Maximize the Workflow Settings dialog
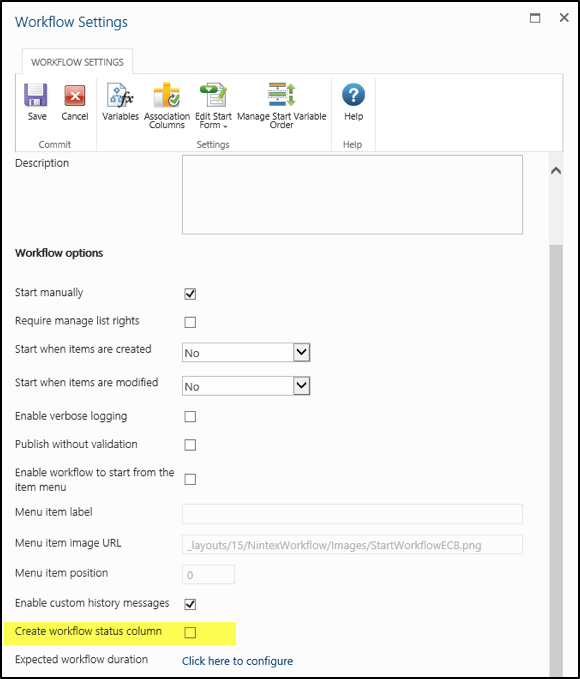 [535, 18]
